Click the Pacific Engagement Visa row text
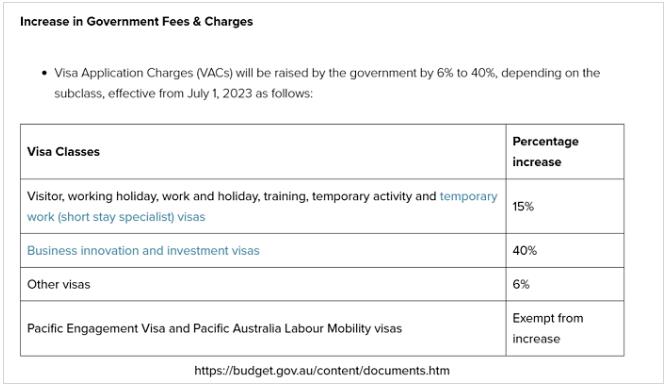This screenshot has height=387, width=668. click(x=214, y=329)
